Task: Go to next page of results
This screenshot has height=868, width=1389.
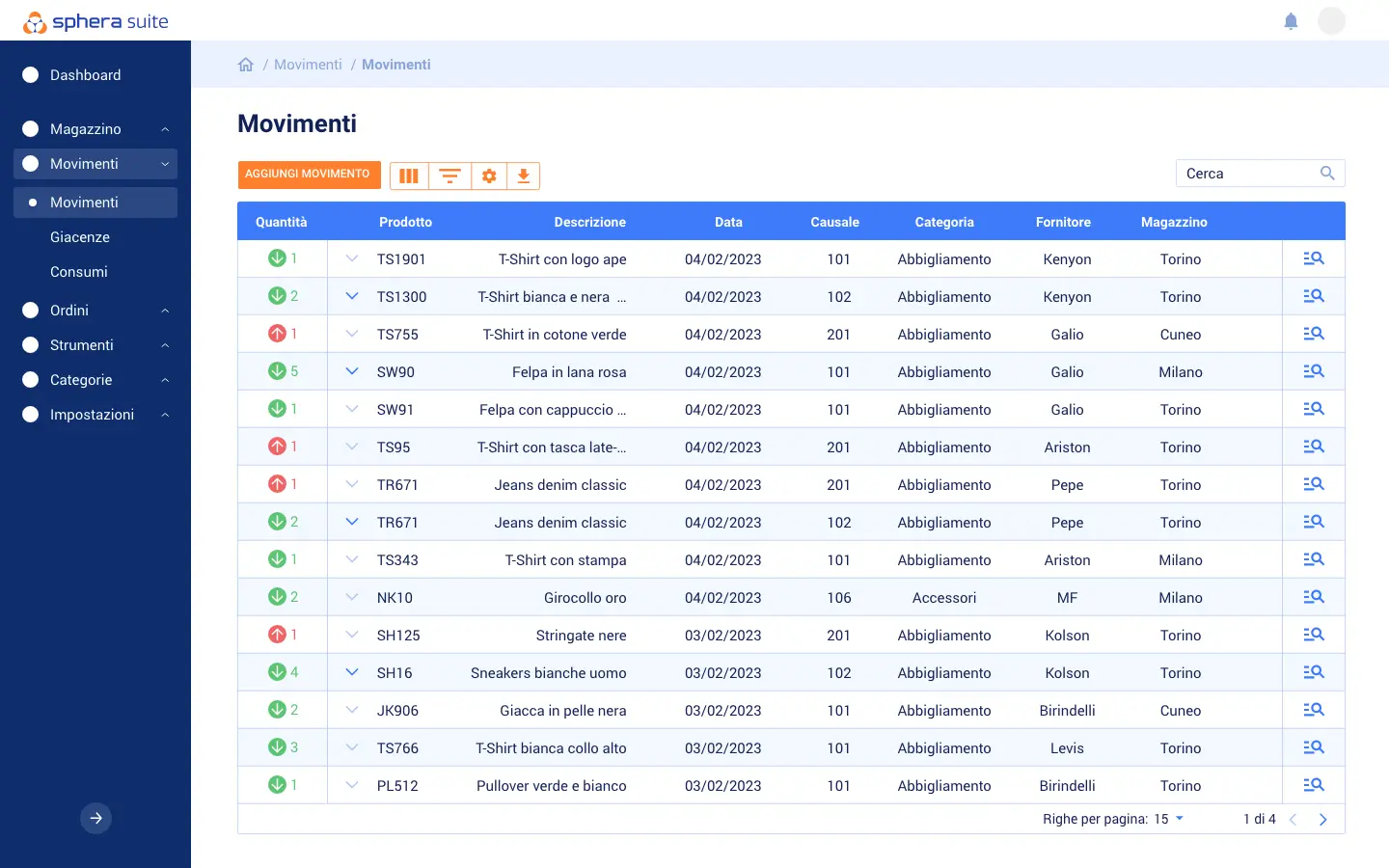Action: click(x=1323, y=820)
